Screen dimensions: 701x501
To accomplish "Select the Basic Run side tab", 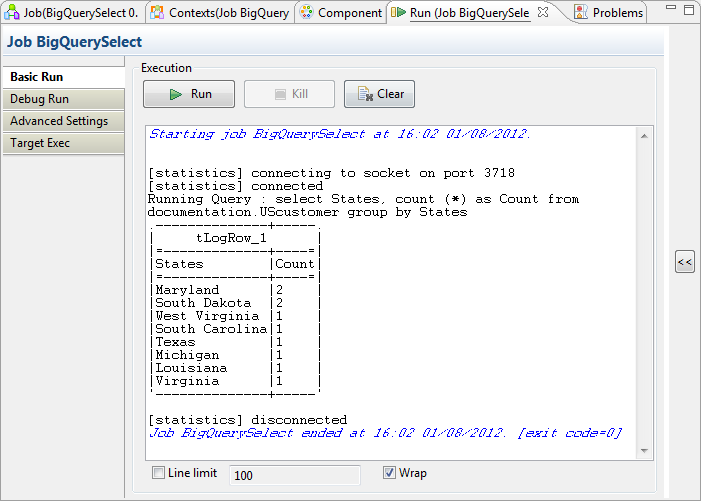I will (x=63, y=77).
